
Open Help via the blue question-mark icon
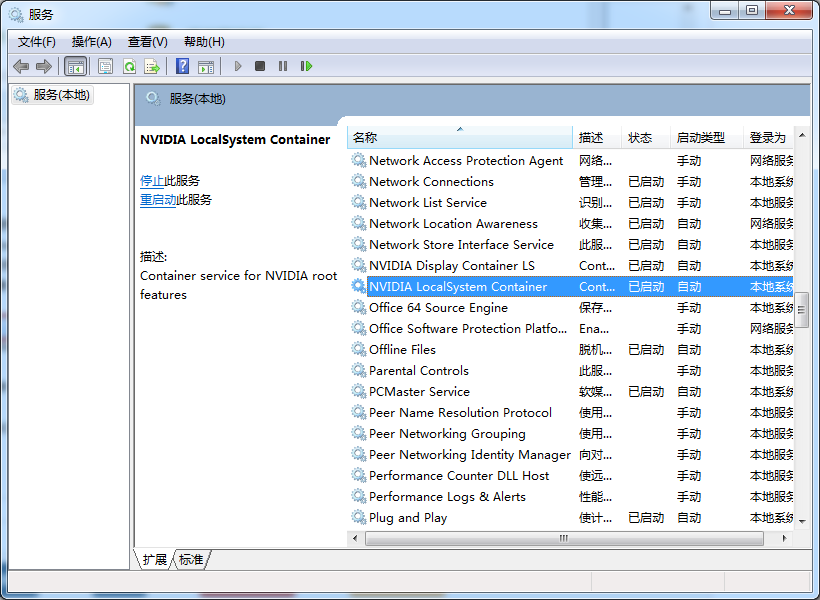click(x=182, y=66)
